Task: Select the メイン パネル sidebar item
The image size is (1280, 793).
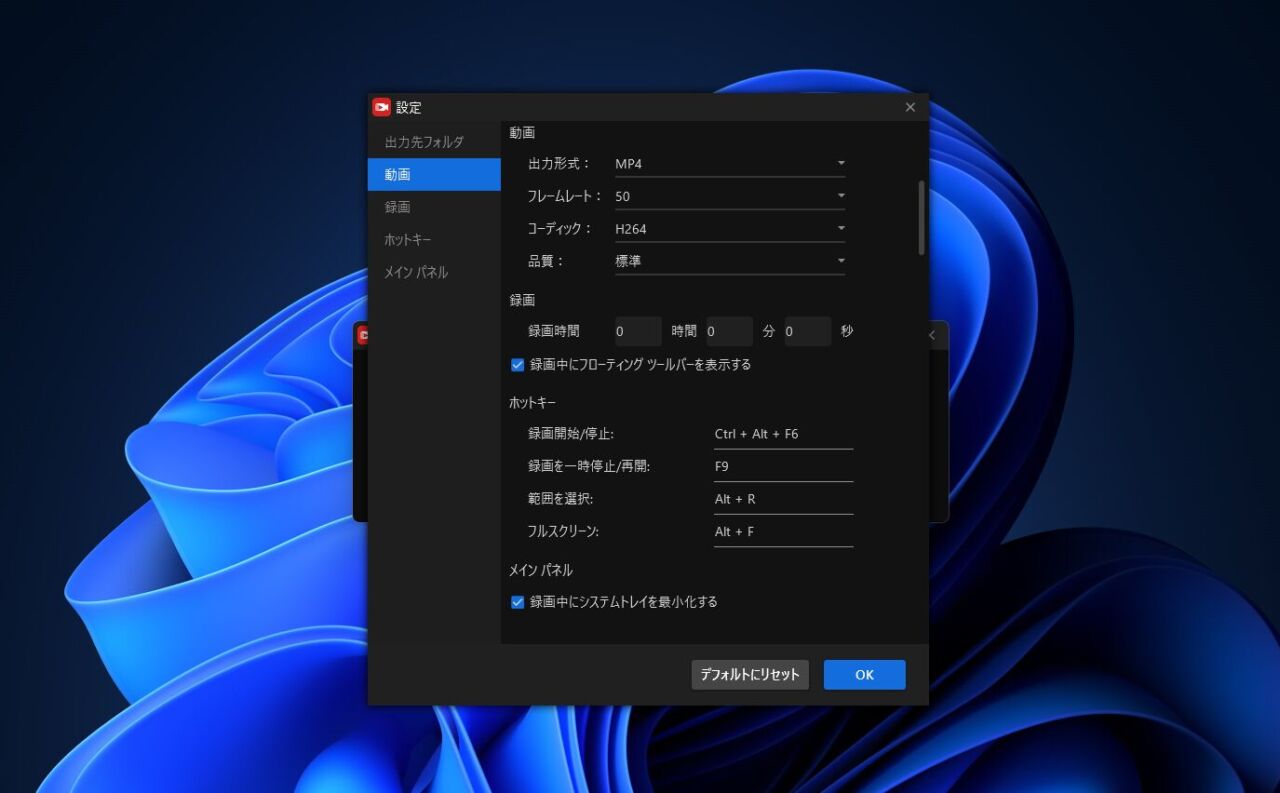Action: pyautogui.click(x=434, y=272)
